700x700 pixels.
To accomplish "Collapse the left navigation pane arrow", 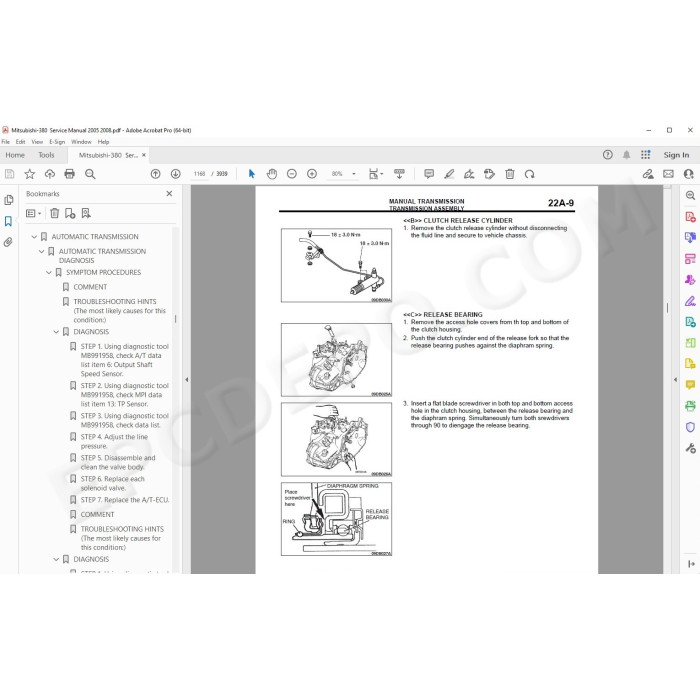I will [187, 380].
